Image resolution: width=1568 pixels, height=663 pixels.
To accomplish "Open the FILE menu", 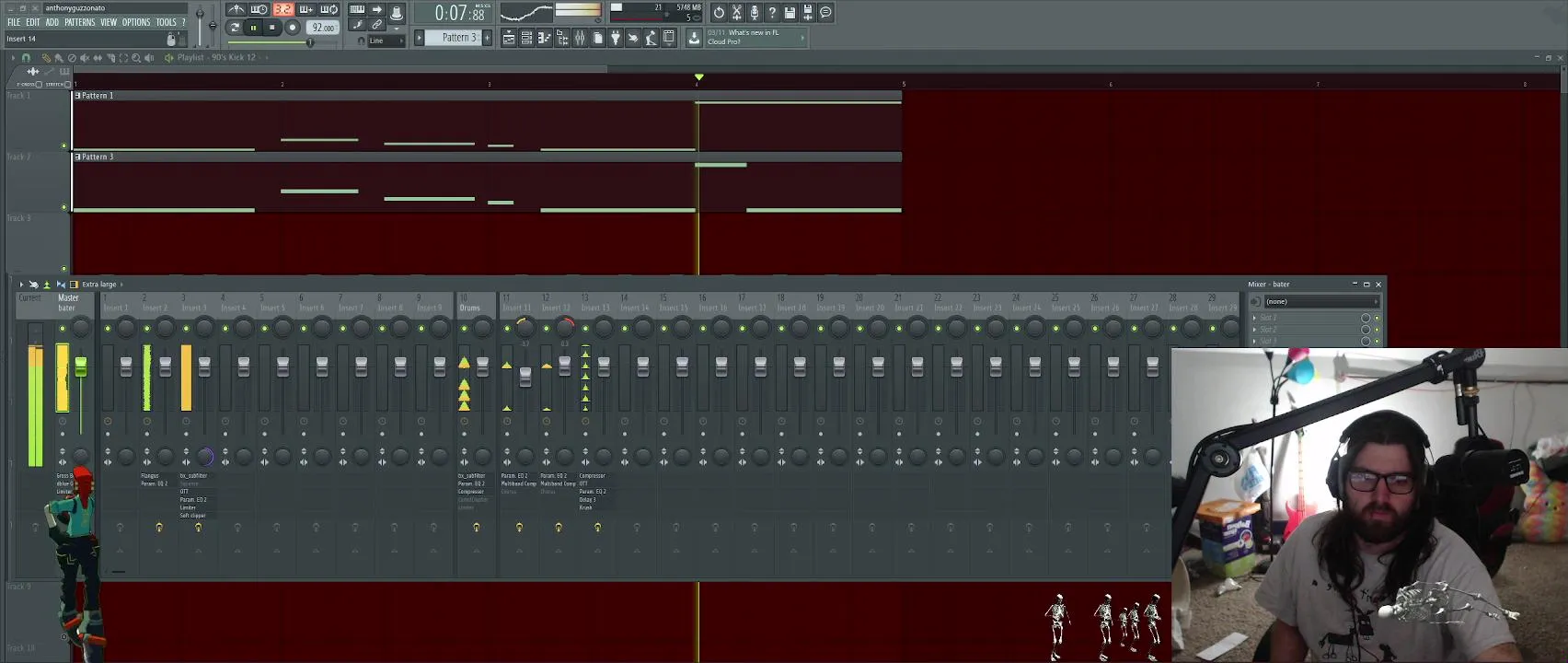I will pos(14,22).
